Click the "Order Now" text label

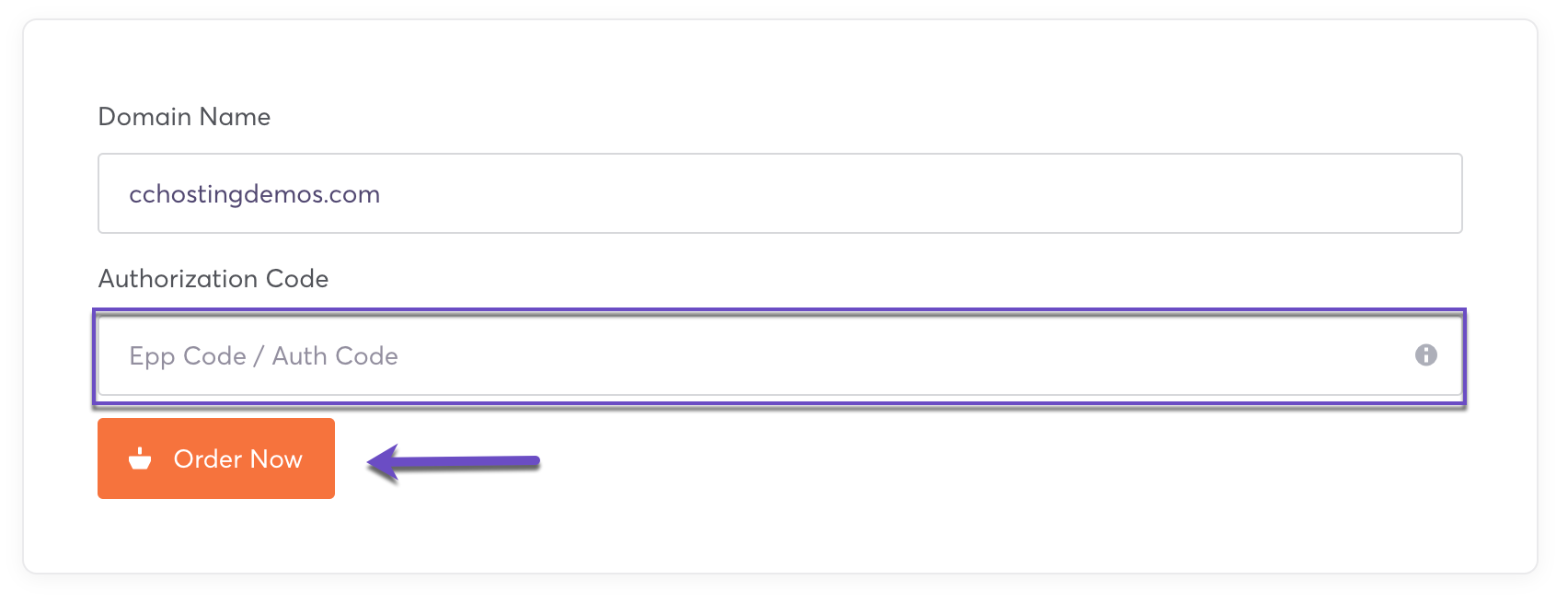tap(237, 458)
